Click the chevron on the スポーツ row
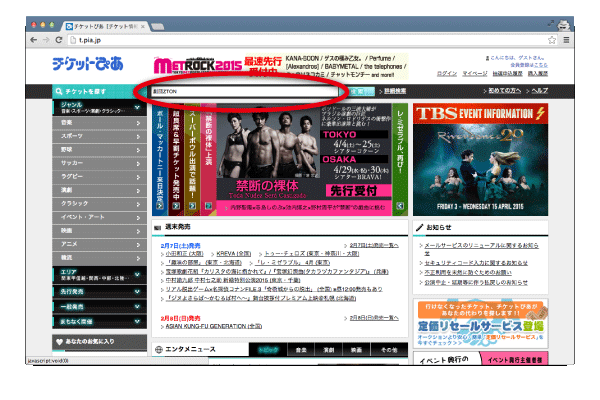 tap(138, 137)
